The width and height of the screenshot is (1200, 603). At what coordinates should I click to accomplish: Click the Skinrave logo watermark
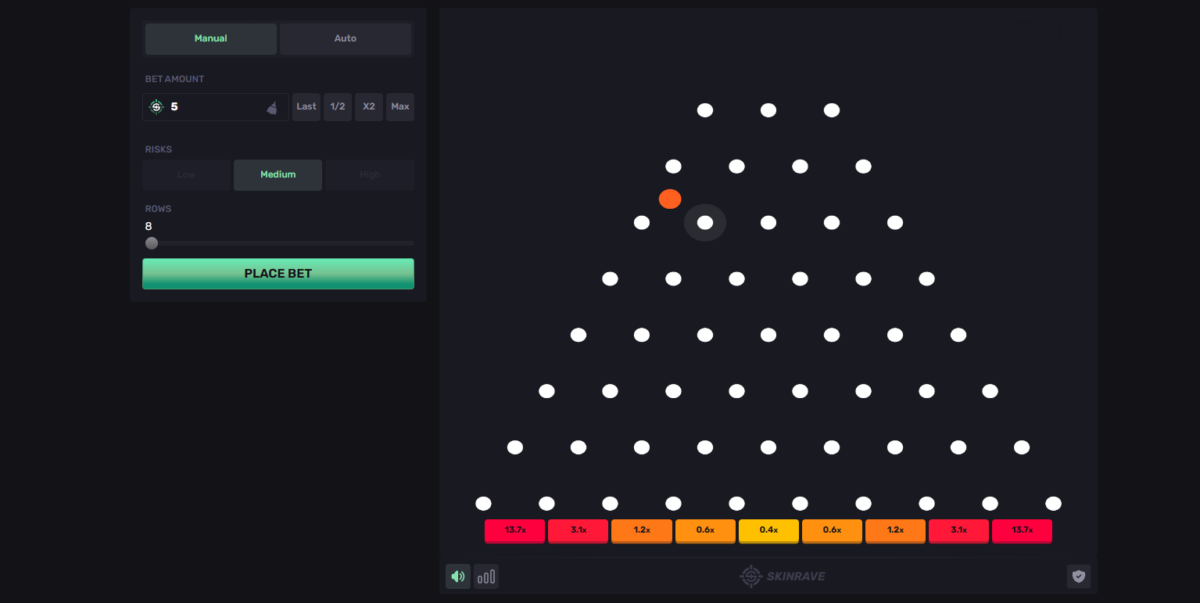tap(782, 576)
